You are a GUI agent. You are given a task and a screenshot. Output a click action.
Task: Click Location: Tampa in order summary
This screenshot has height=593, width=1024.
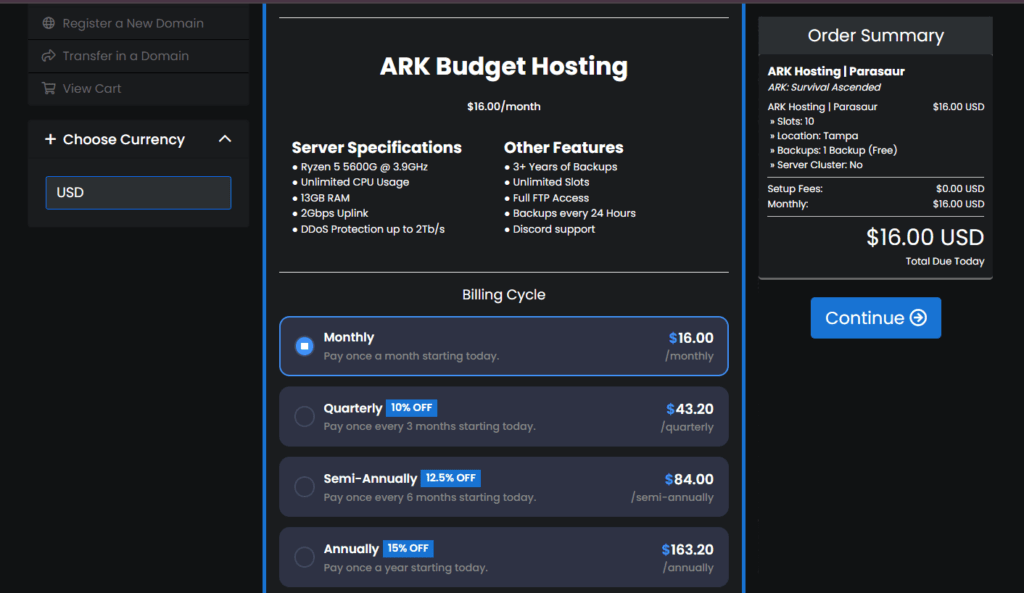tap(818, 136)
